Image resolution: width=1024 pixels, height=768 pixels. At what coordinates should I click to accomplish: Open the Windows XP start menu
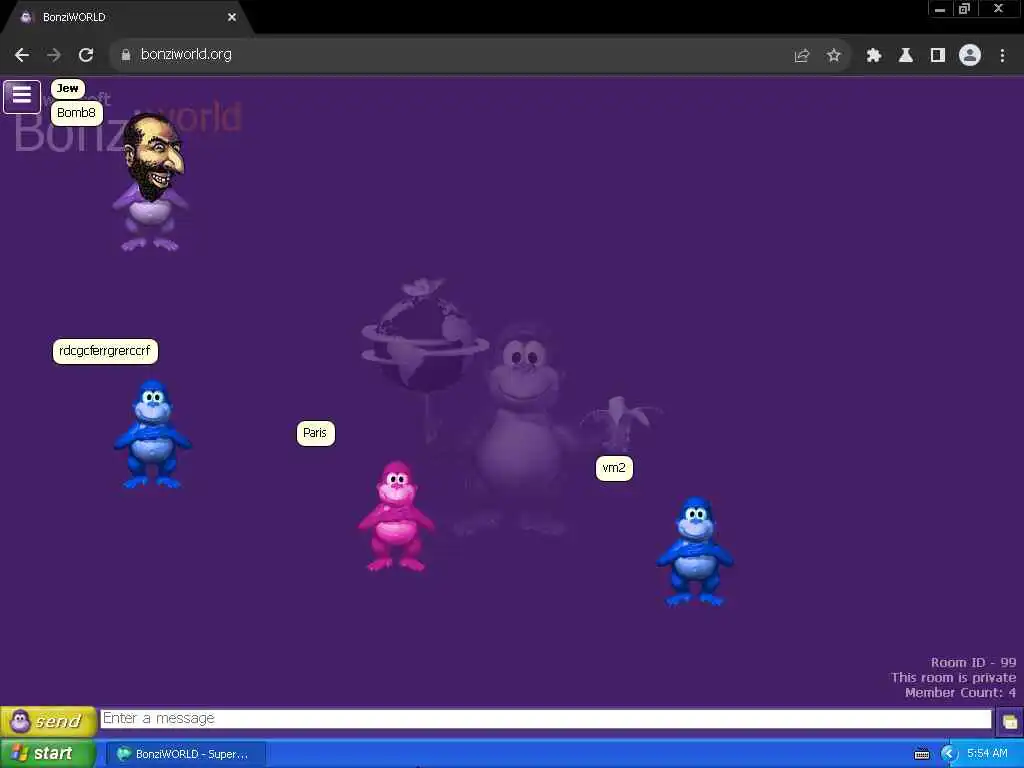pos(48,754)
